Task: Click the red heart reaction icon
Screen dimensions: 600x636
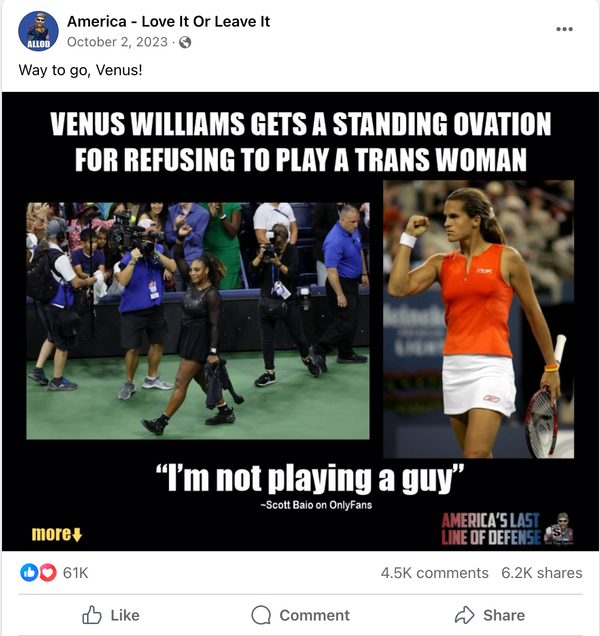Action: pyautogui.click(x=47, y=572)
